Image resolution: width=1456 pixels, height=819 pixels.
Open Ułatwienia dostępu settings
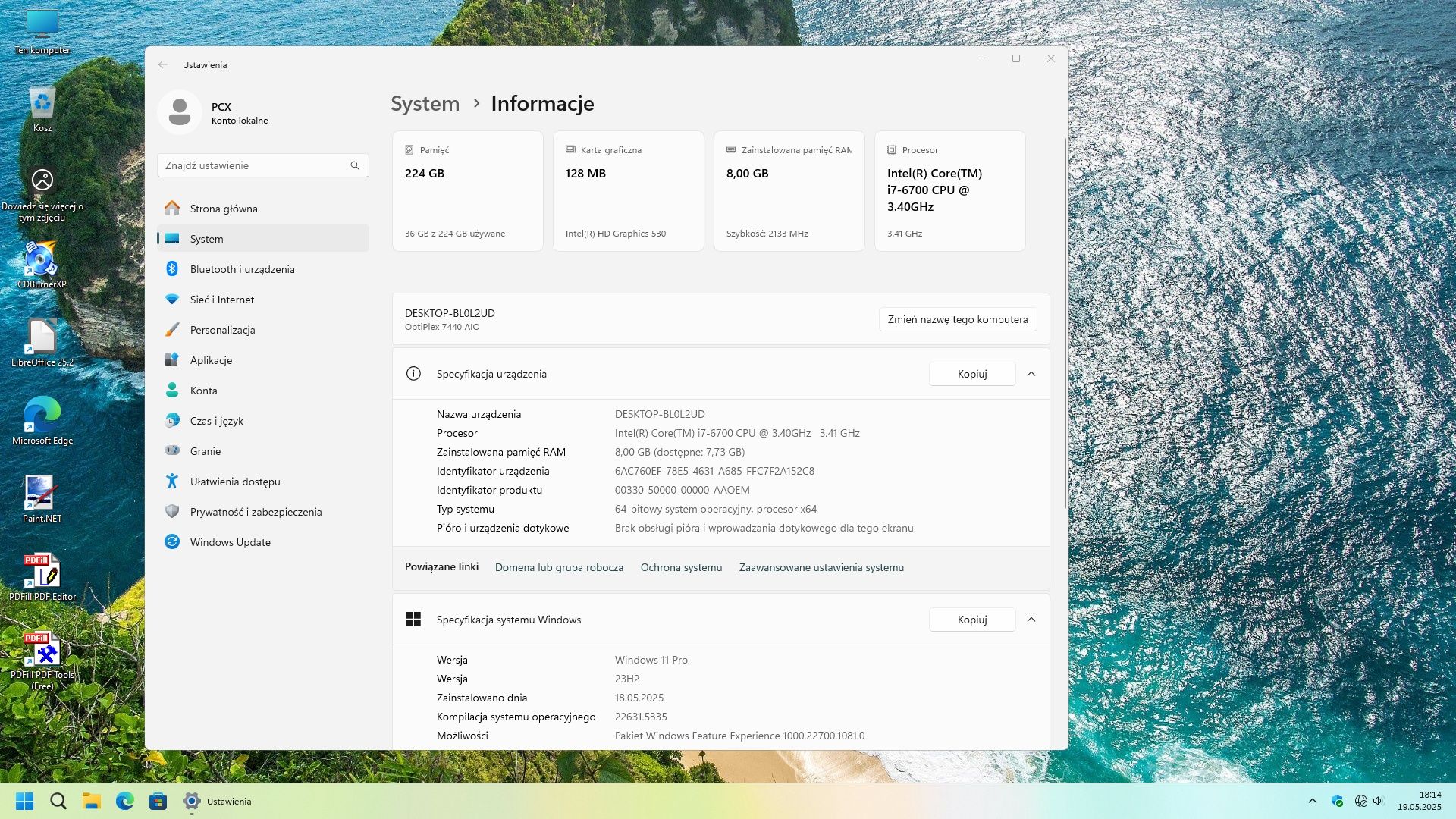click(x=262, y=482)
